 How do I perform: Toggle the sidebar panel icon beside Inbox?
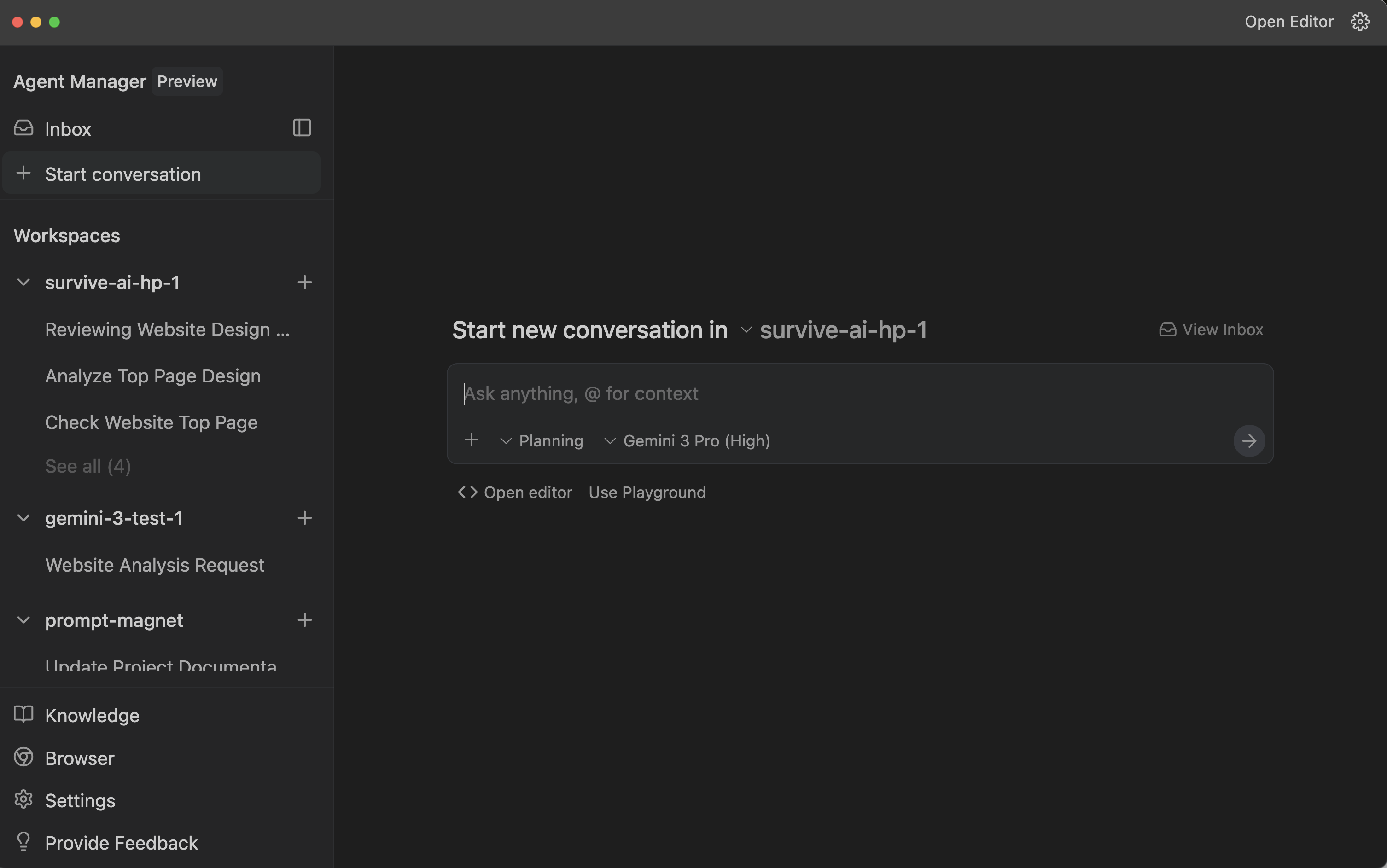302,127
